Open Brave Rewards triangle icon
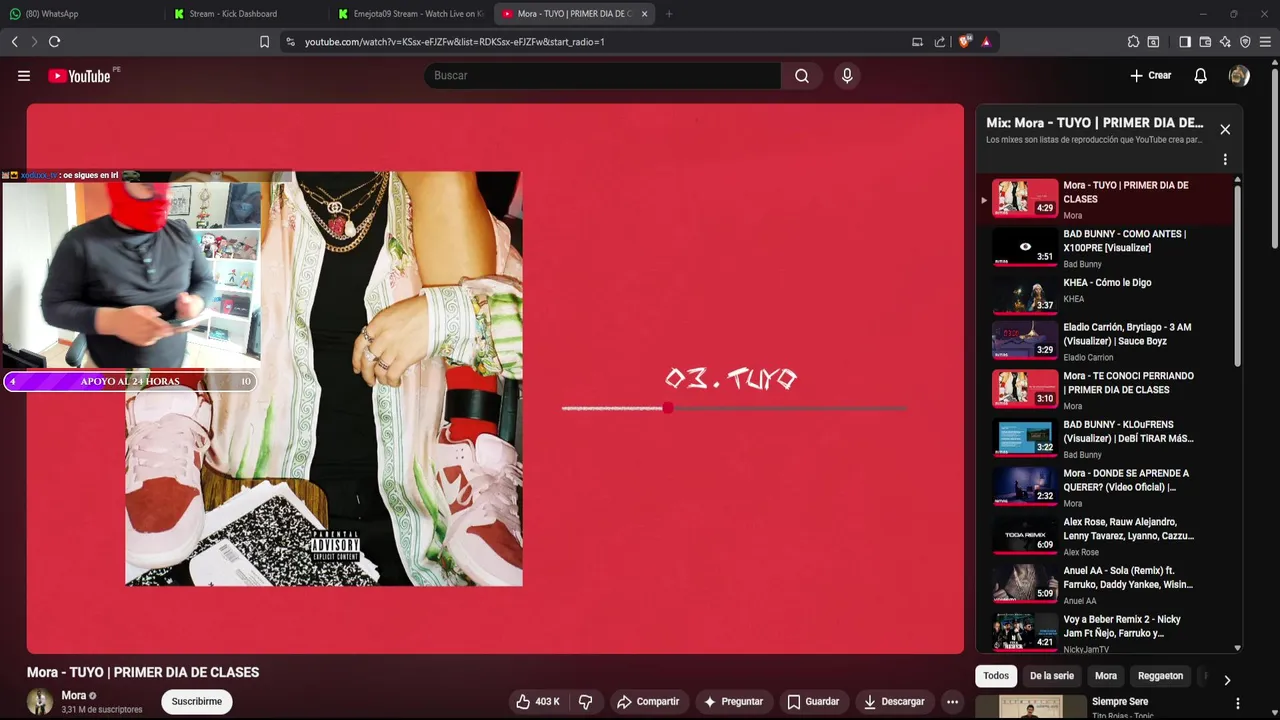 coord(986,42)
